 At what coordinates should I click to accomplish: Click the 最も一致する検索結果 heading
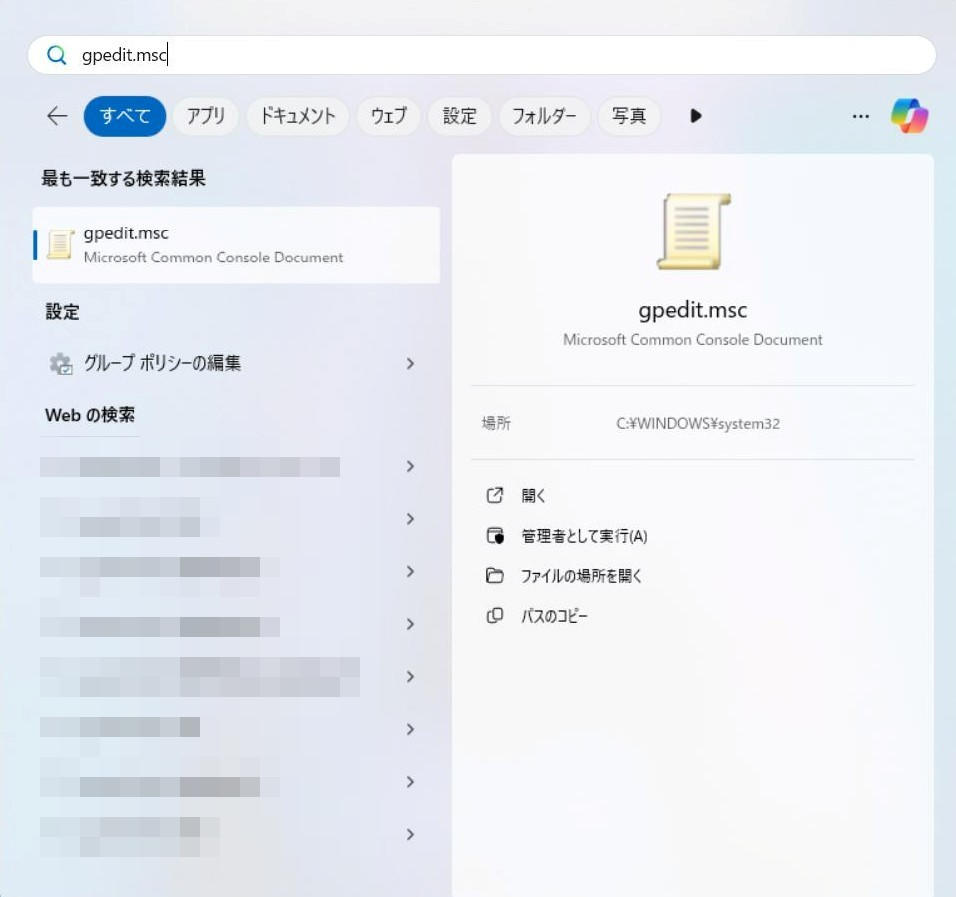click(123, 179)
